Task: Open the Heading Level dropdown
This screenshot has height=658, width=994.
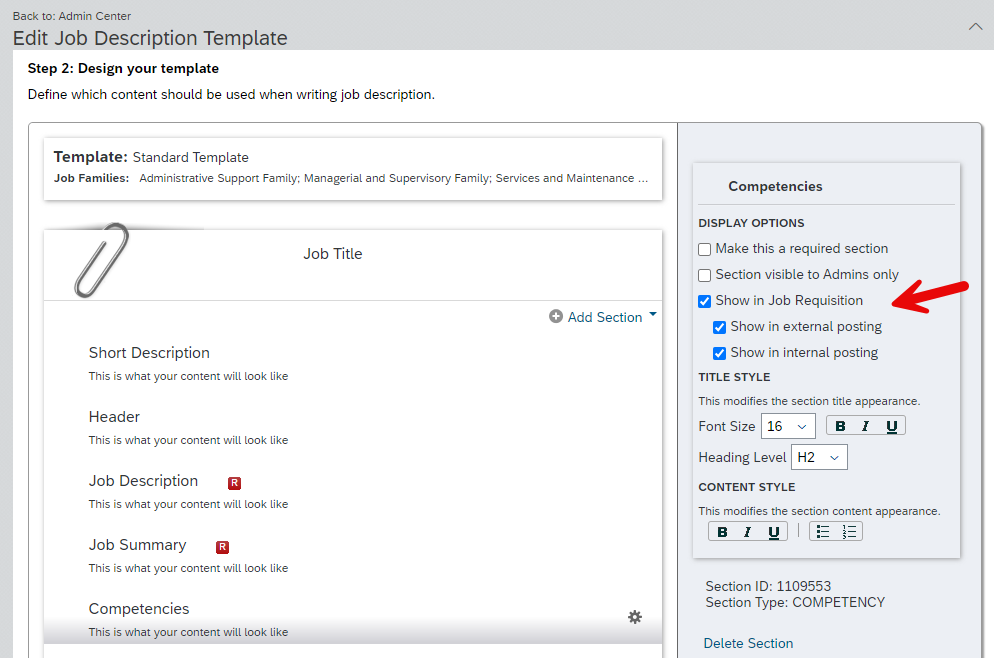Action: (x=819, y=457)
